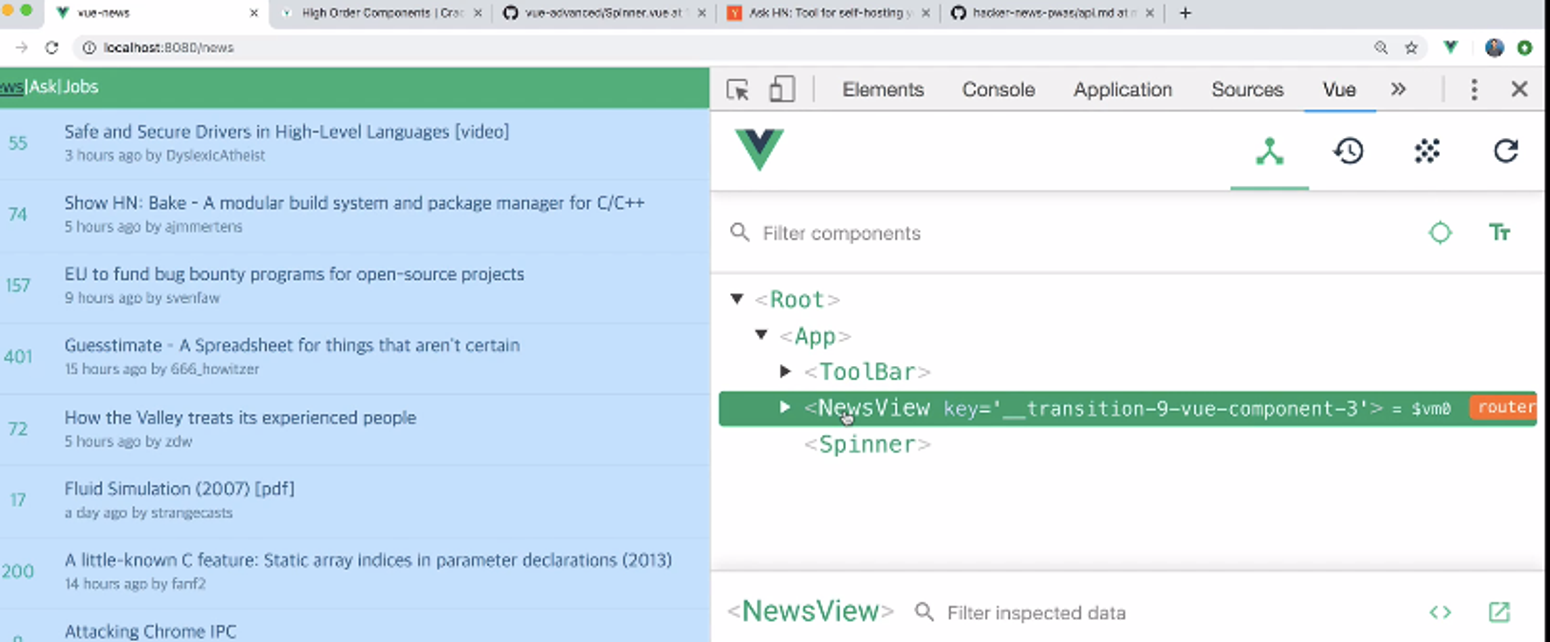
Task: Switch to hacker-news-pwas browser tab
Action: coord(1050,13)
